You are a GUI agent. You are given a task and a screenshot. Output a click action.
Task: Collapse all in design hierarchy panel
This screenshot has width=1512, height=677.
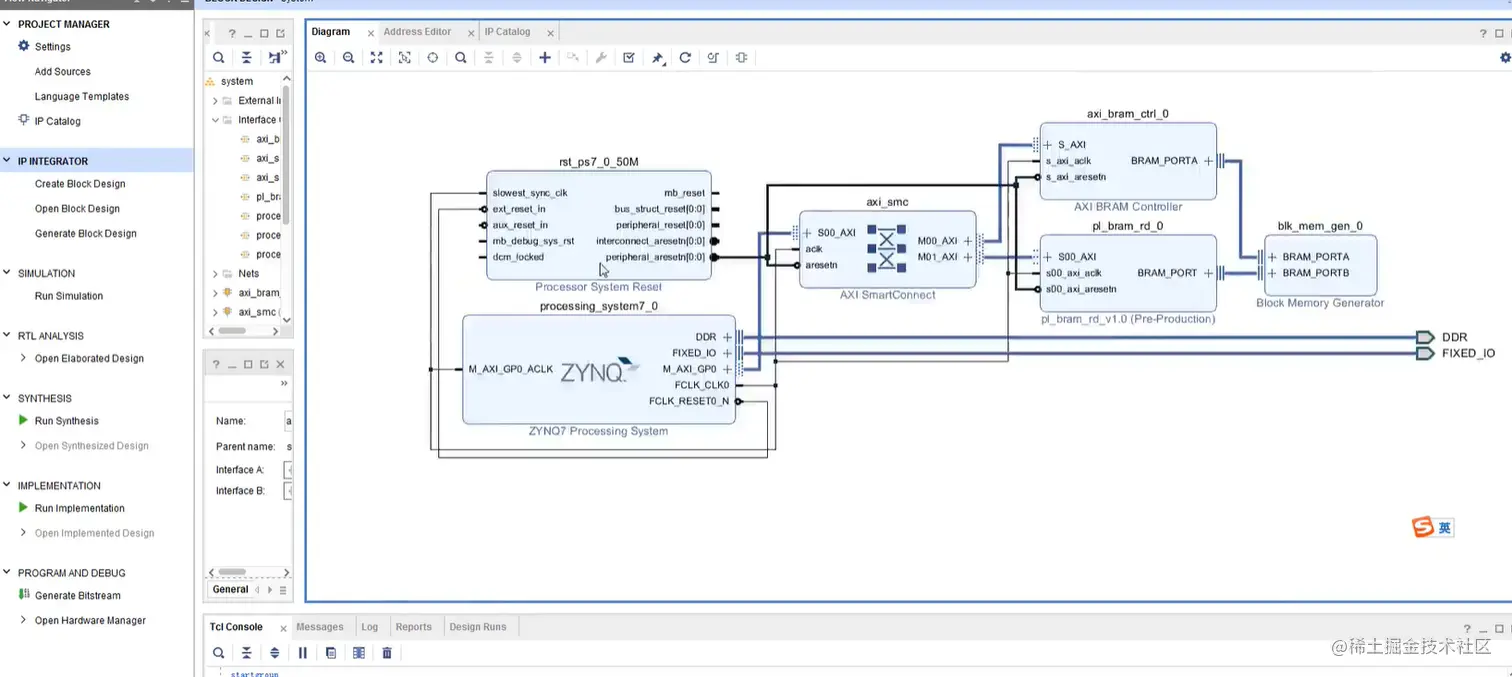tap(246, 58)
